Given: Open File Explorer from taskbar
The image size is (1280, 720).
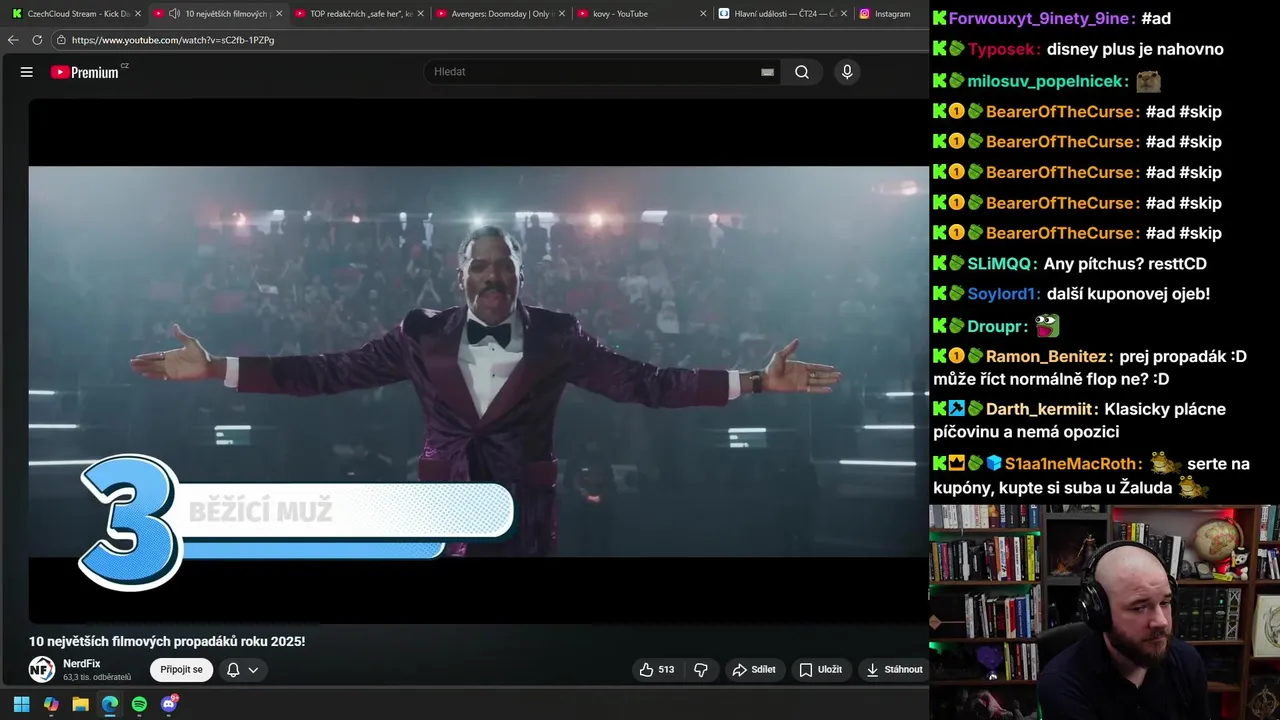Looking at the screenshot, I should [x=80, y=704].
